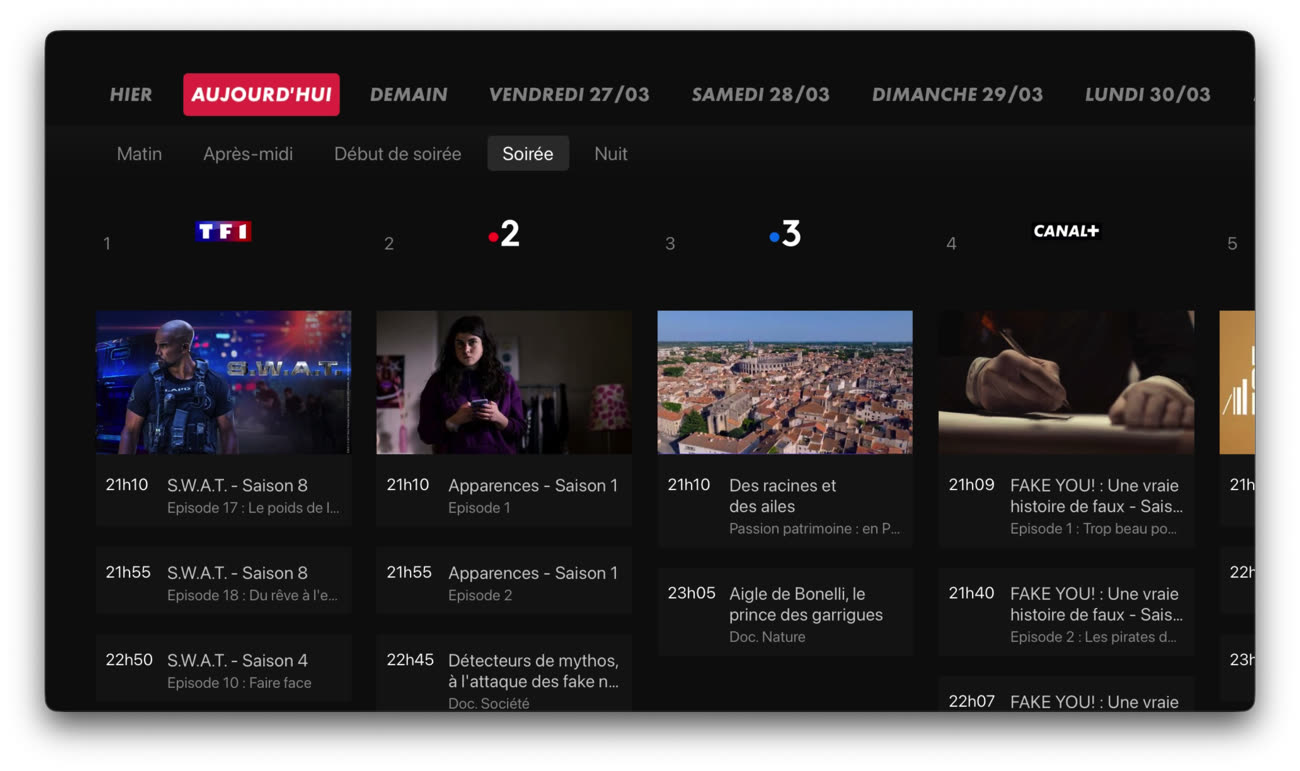The width and height of the screenshot is (1300, 771).
Task: Open the VENDREDI 27/03 schedule
Action: 569,95
